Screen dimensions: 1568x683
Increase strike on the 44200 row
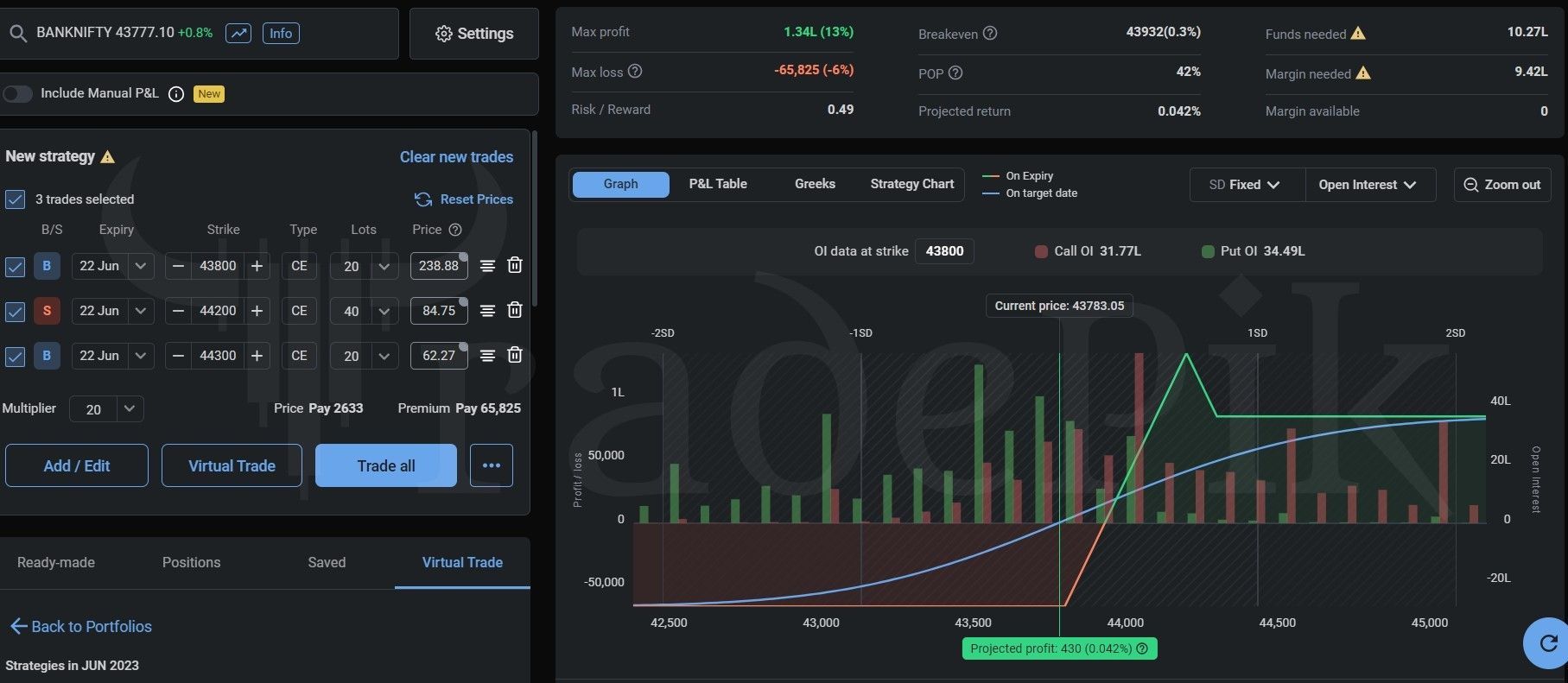click(x=257, y=311)
